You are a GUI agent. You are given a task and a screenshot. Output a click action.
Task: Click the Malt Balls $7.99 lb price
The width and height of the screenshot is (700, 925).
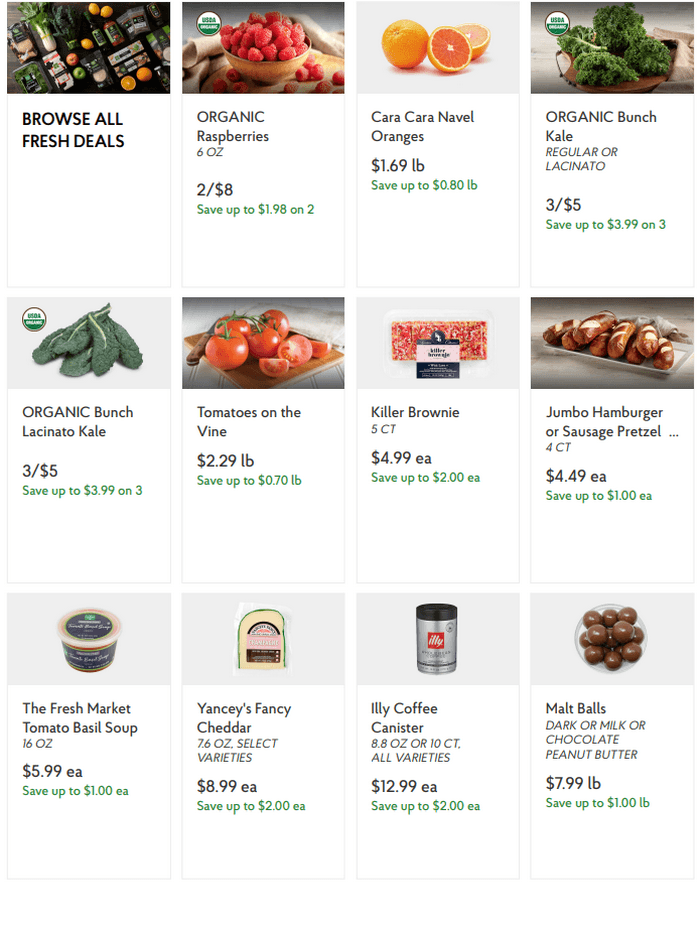573,783
